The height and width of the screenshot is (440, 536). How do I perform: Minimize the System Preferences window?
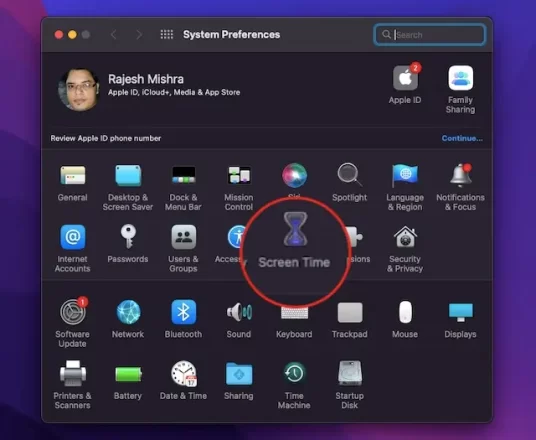click(72, 35)
